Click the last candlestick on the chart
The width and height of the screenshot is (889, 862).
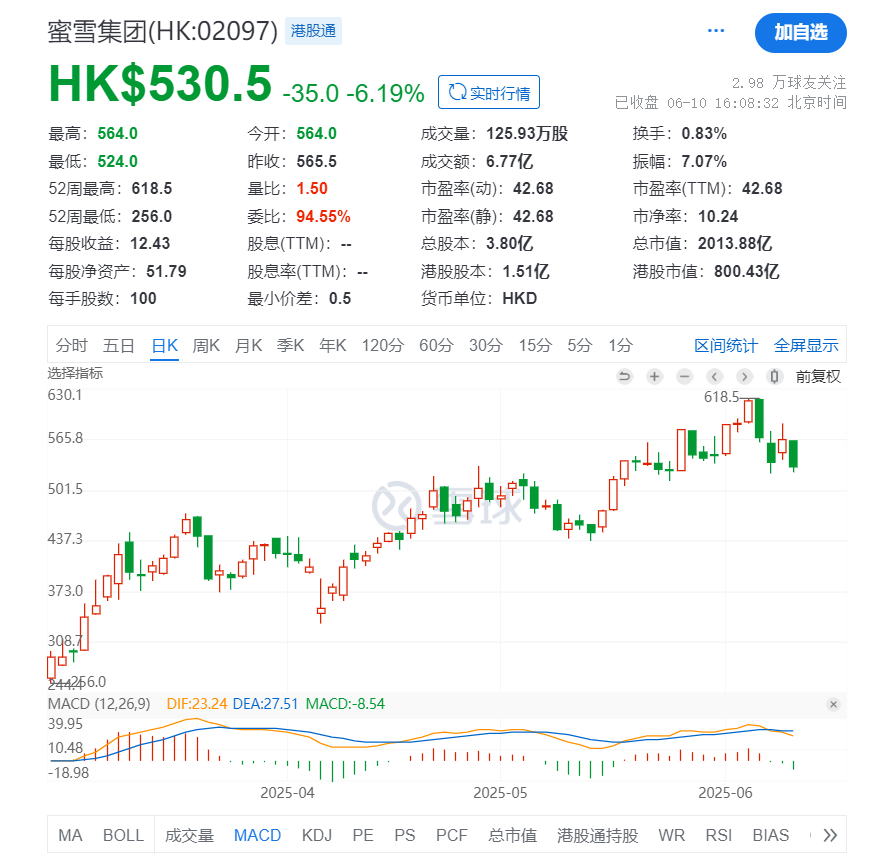pyautogui.click(x=794, y=454)
